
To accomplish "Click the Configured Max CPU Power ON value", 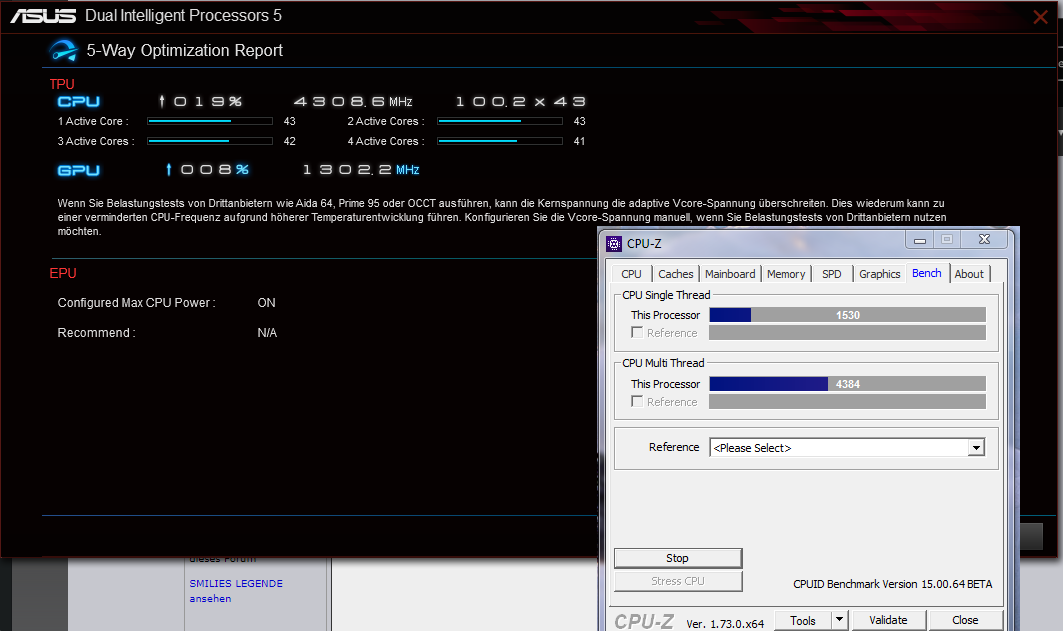I will [266, 303].
